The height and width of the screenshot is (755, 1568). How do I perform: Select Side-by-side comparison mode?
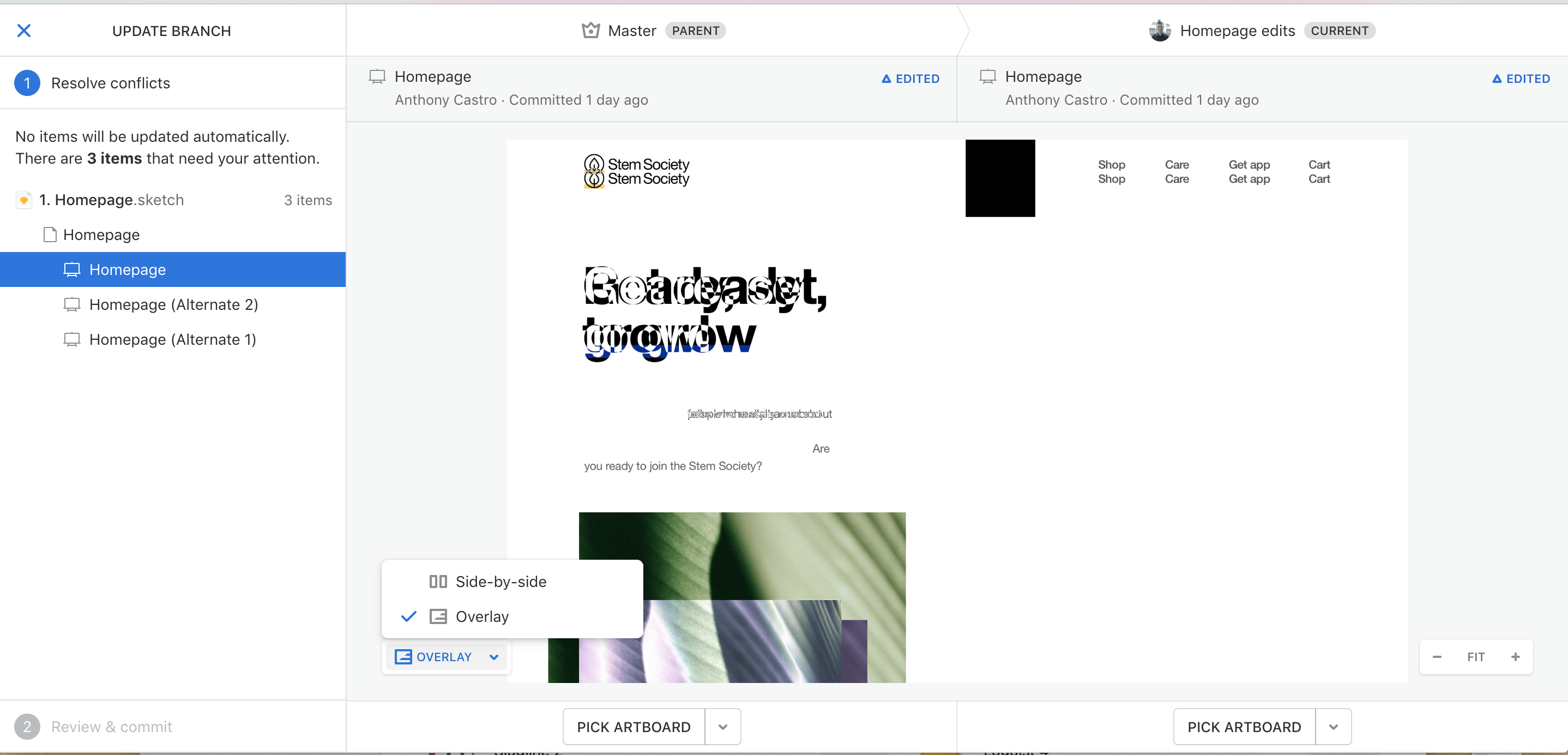coord(500,582)
